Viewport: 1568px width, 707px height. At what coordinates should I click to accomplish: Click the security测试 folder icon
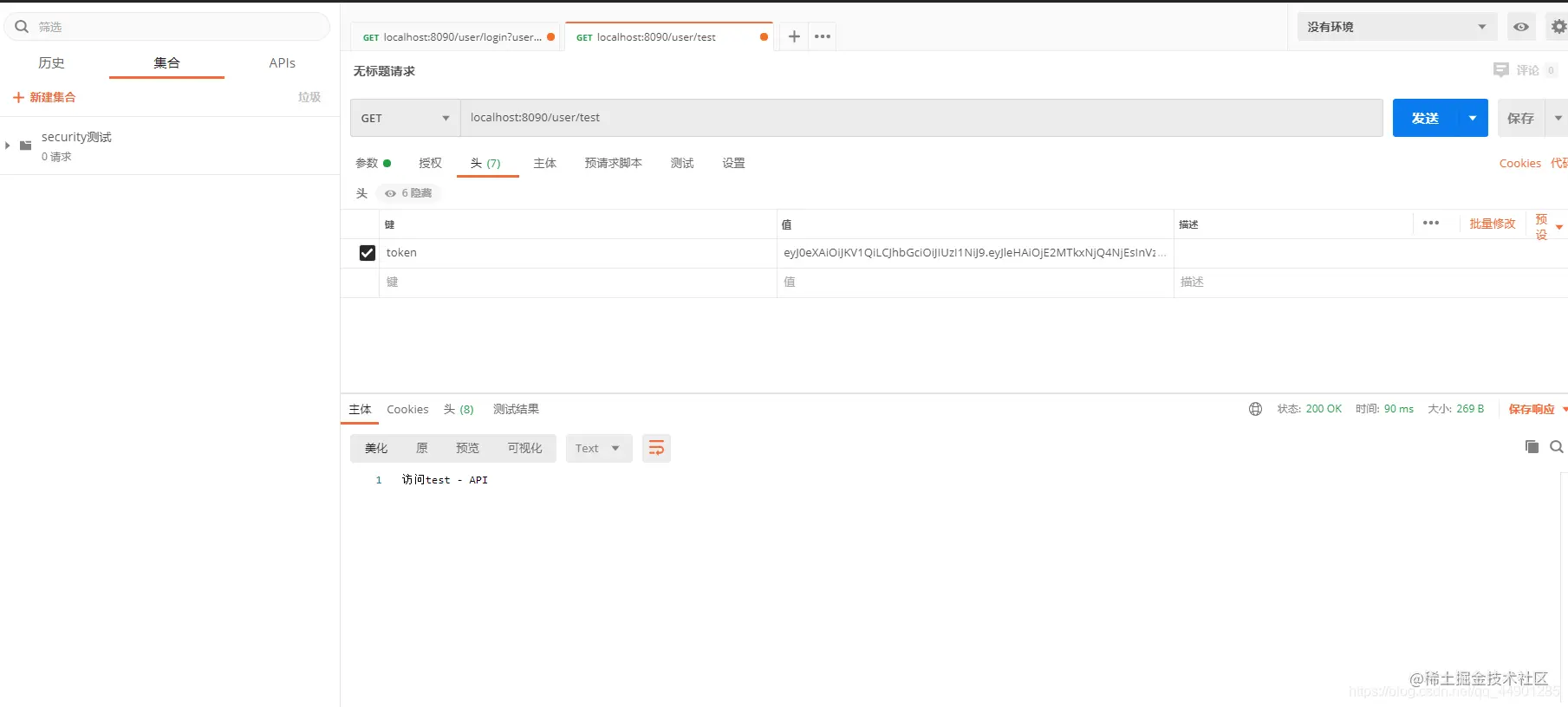26,146
